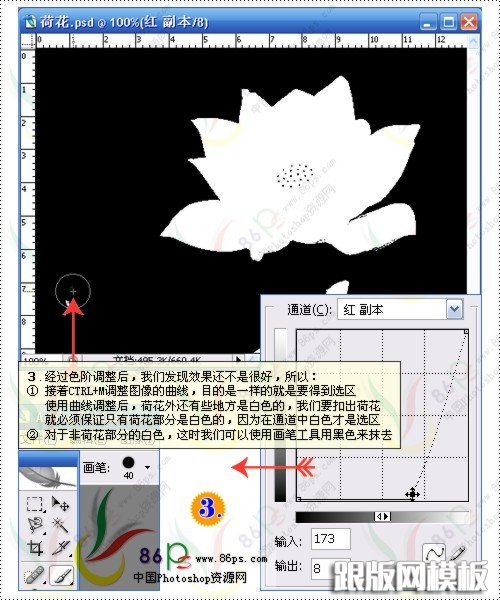
Task: Toggle the gradient bar direction arrows
Action: pos(382,517)
